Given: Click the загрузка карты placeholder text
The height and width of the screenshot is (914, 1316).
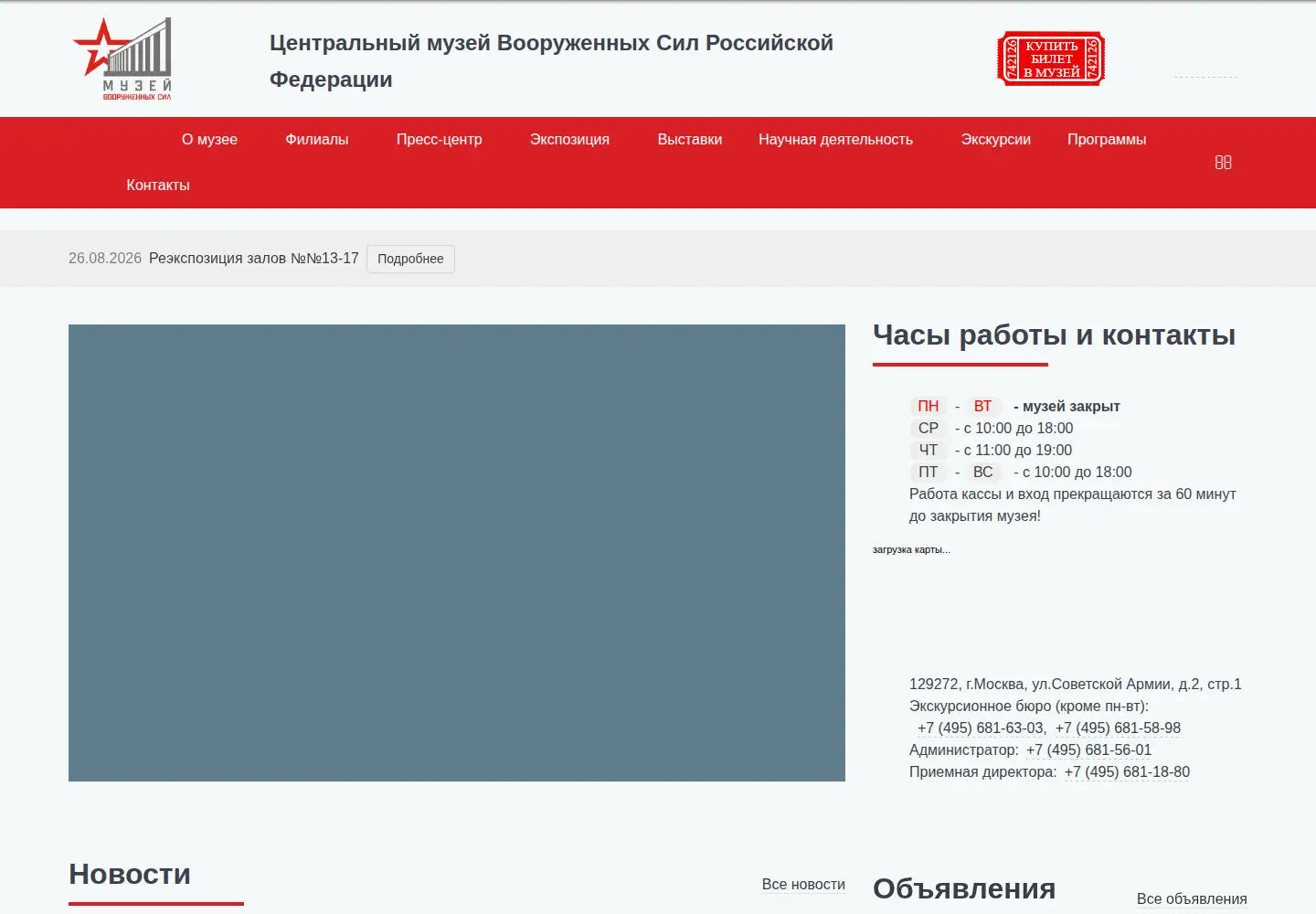Looking at the screenshot, I should click(x=911, y=550).
